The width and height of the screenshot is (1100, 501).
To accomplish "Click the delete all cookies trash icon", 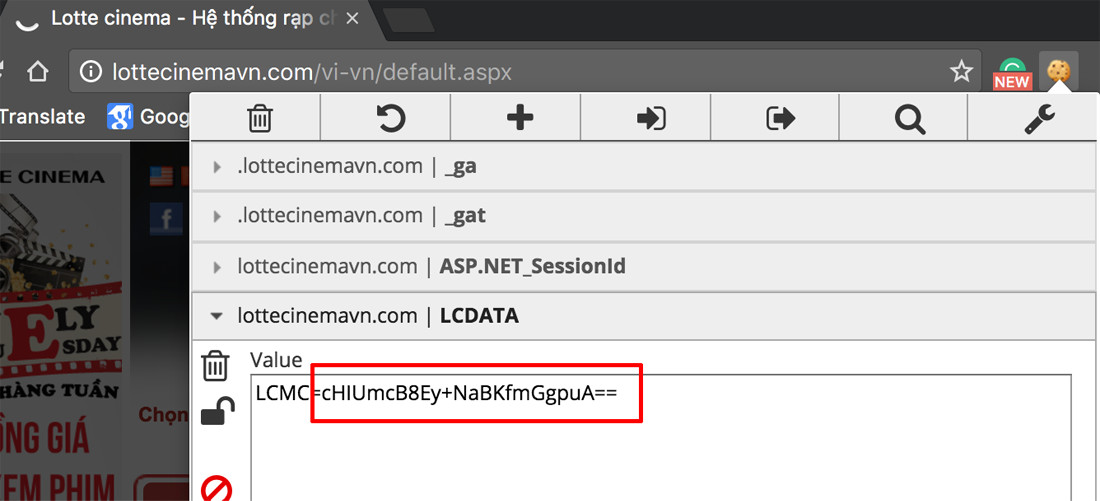I will pos(259,118).
